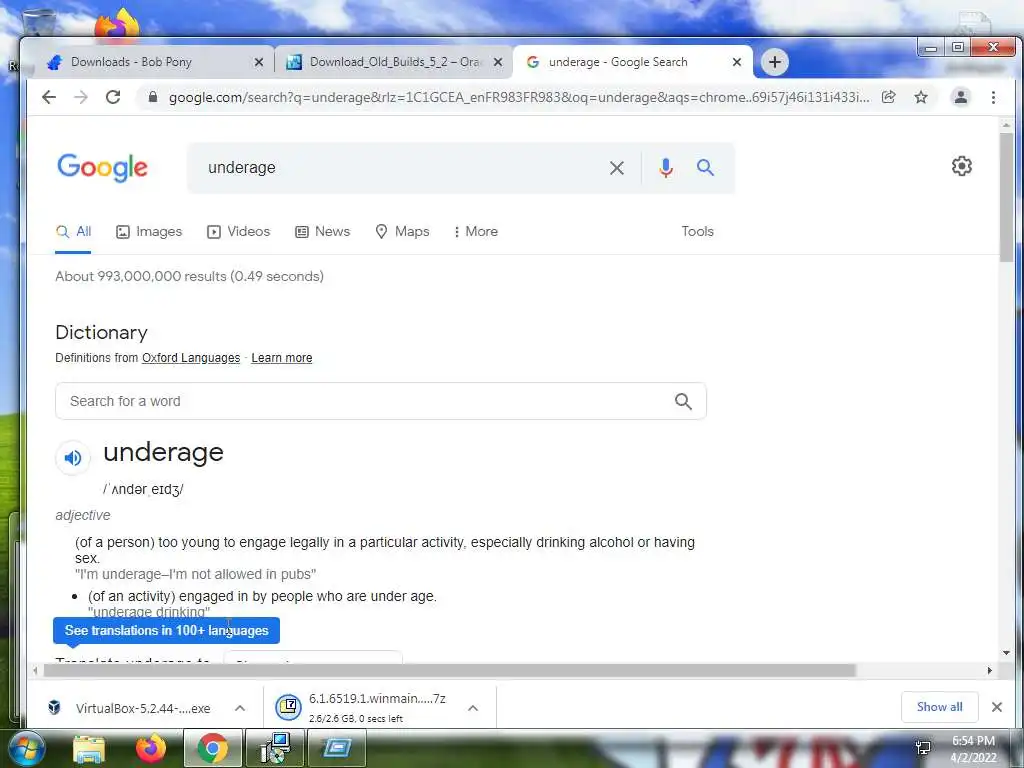Click the Oxford Languages link
The width and height of the screenshot is (1024, 768).
tap(191, 358)
